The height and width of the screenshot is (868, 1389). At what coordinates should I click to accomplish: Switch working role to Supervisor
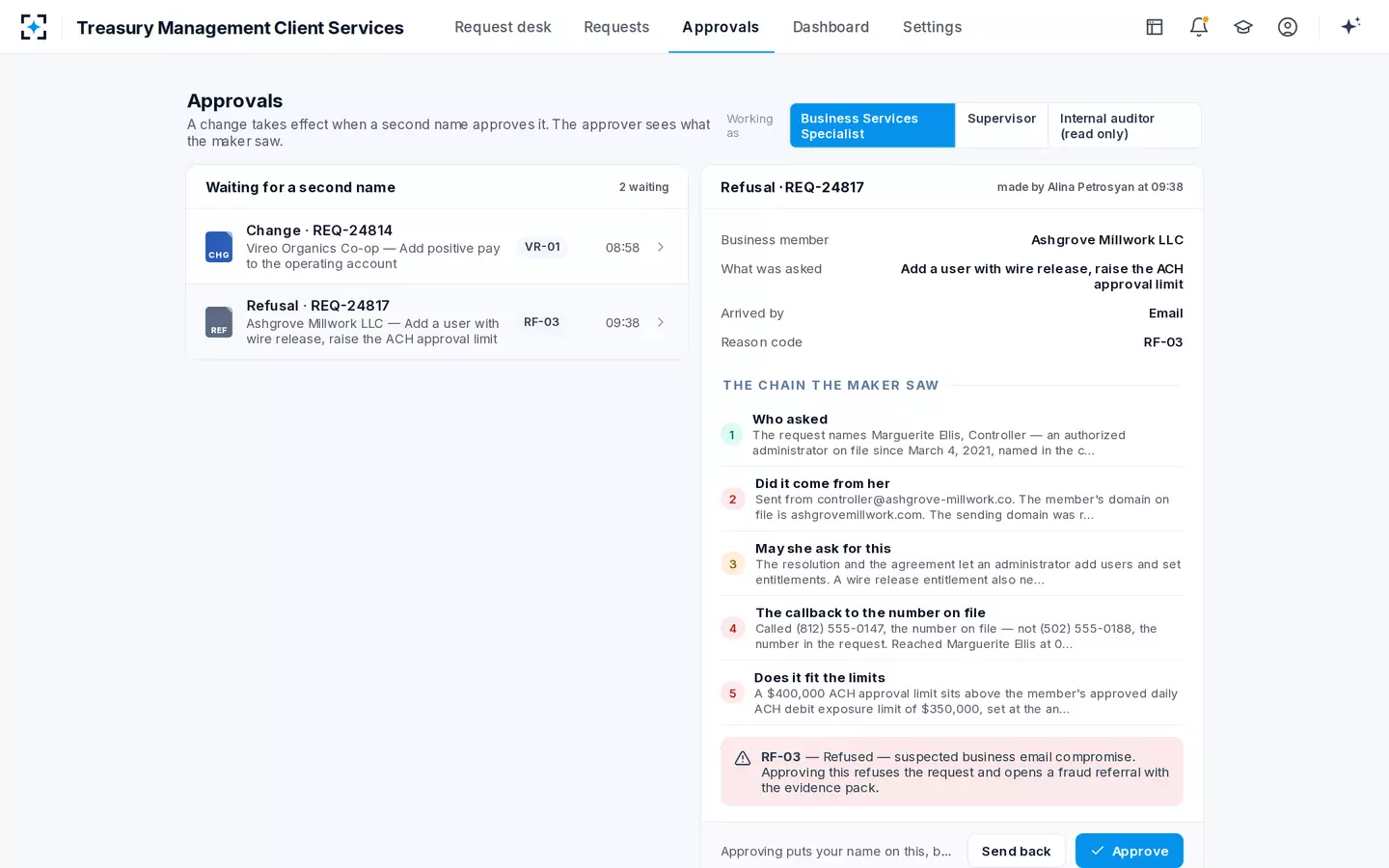click(x=1001, y=125)
